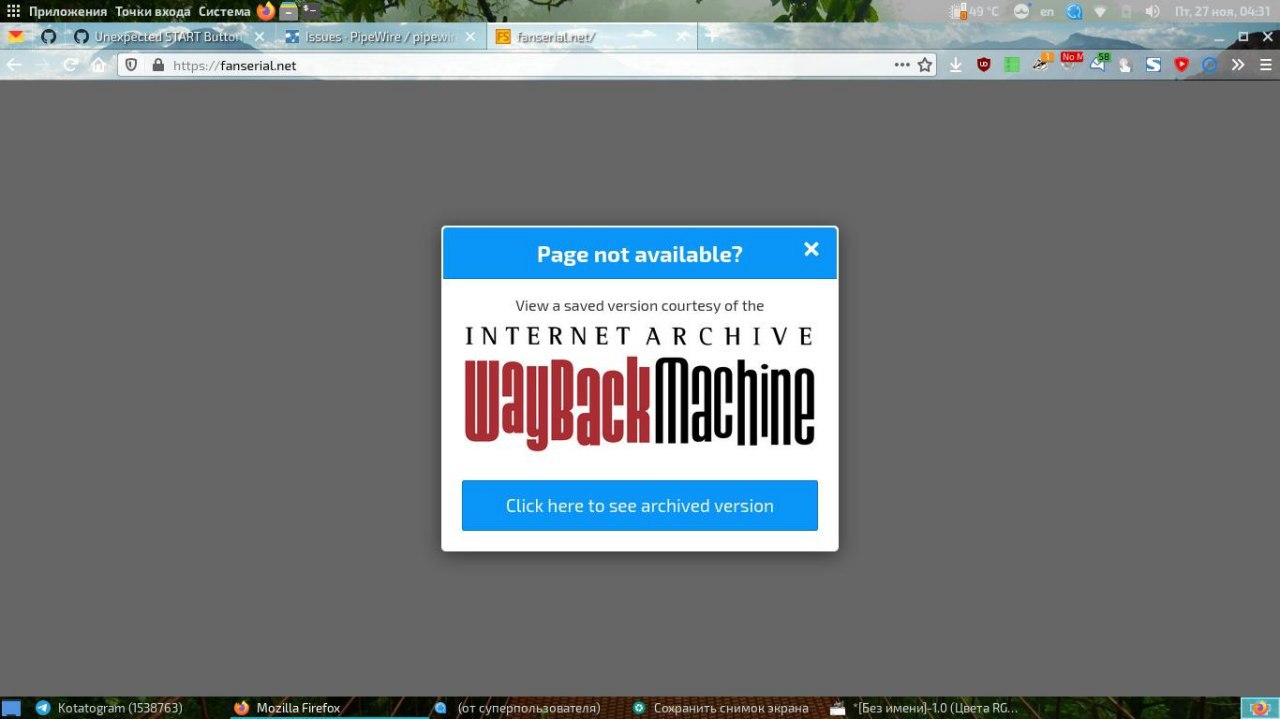Close the Issues PipeWire tab
This screenshot has width=1280, height=719.
tap(471, 36)
